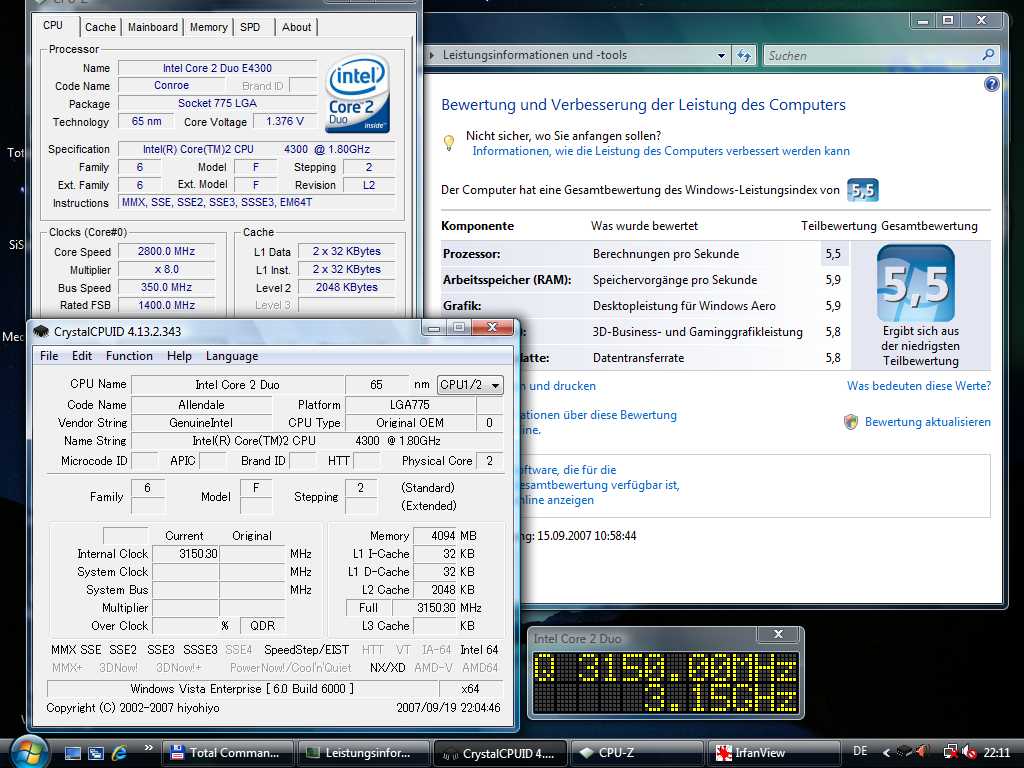Open the Function menu in CrystalCPUID
This screenshot has width=1024, height=768.
(129, 356)
